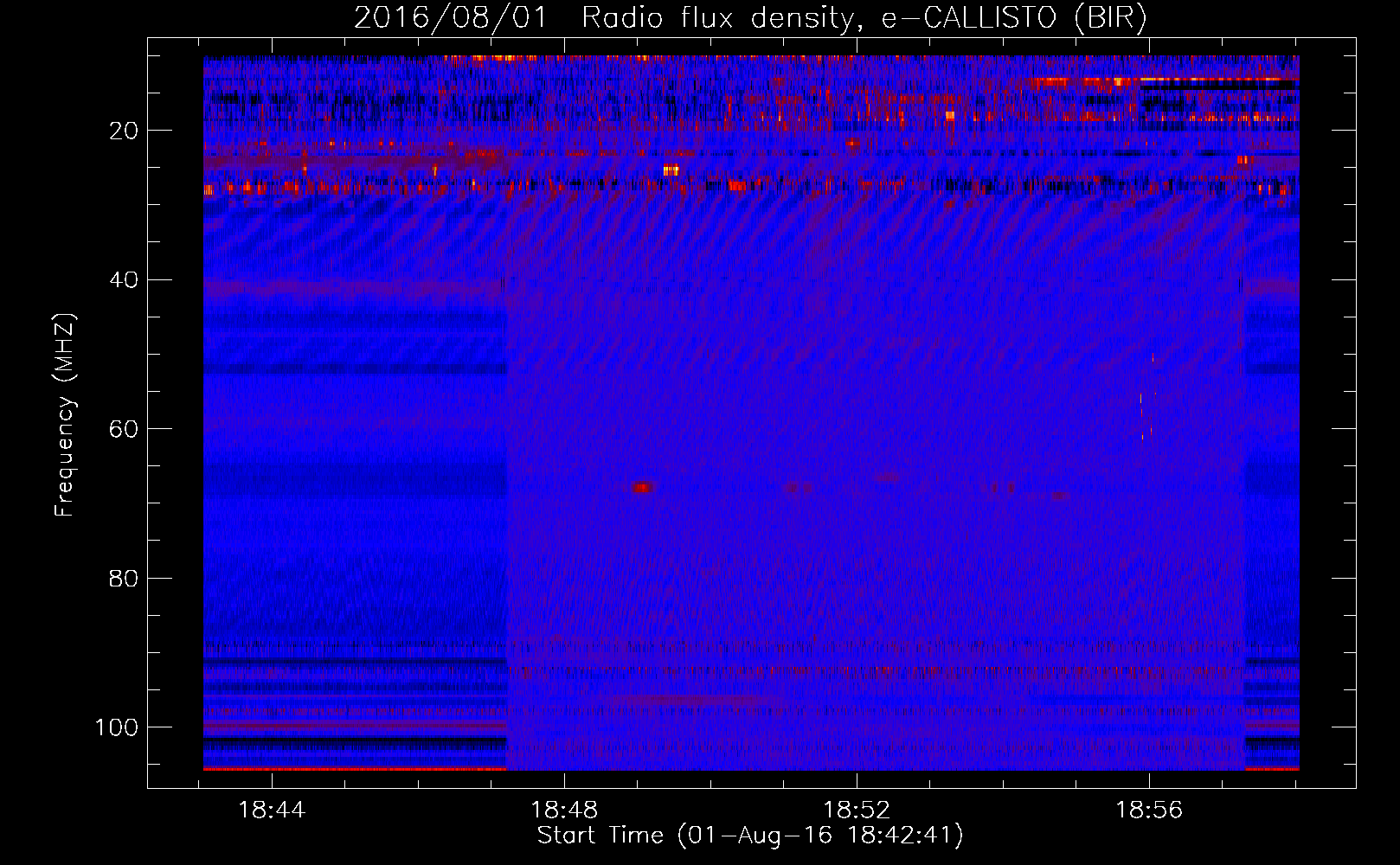Click the 18:48 time tick label

(564, 810)
